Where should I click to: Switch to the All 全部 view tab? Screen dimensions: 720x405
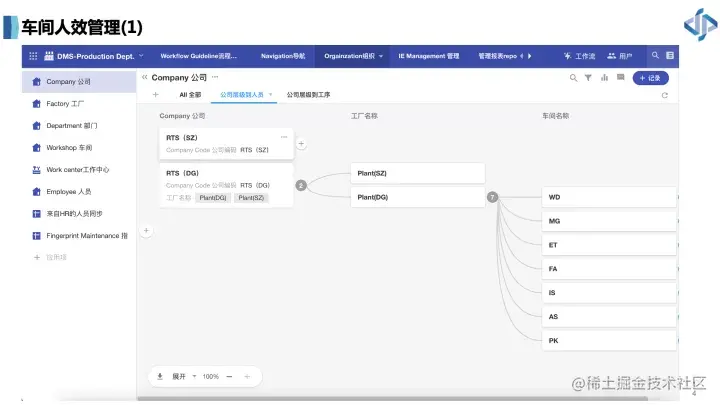(x=190, y=95)
